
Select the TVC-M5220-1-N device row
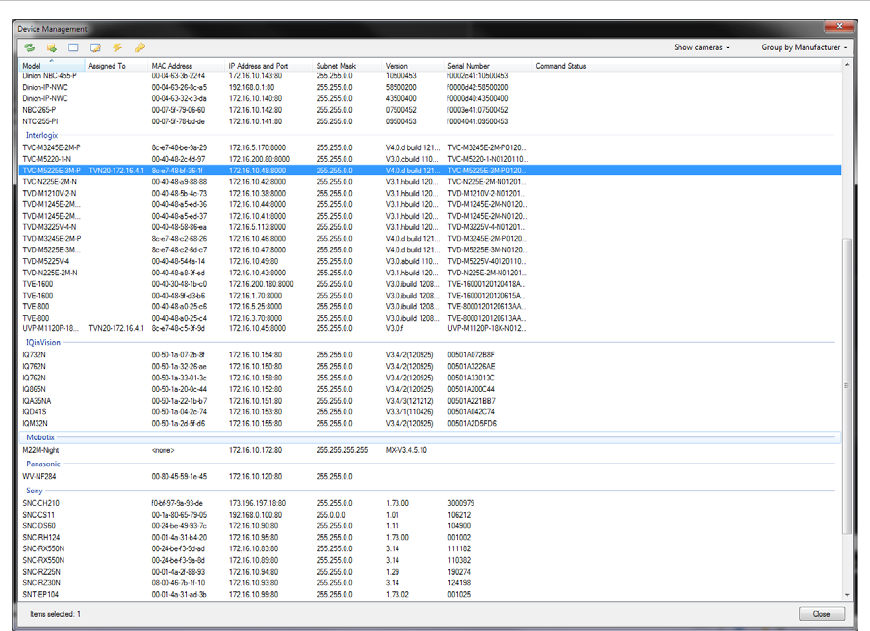[x=430, y=159]
